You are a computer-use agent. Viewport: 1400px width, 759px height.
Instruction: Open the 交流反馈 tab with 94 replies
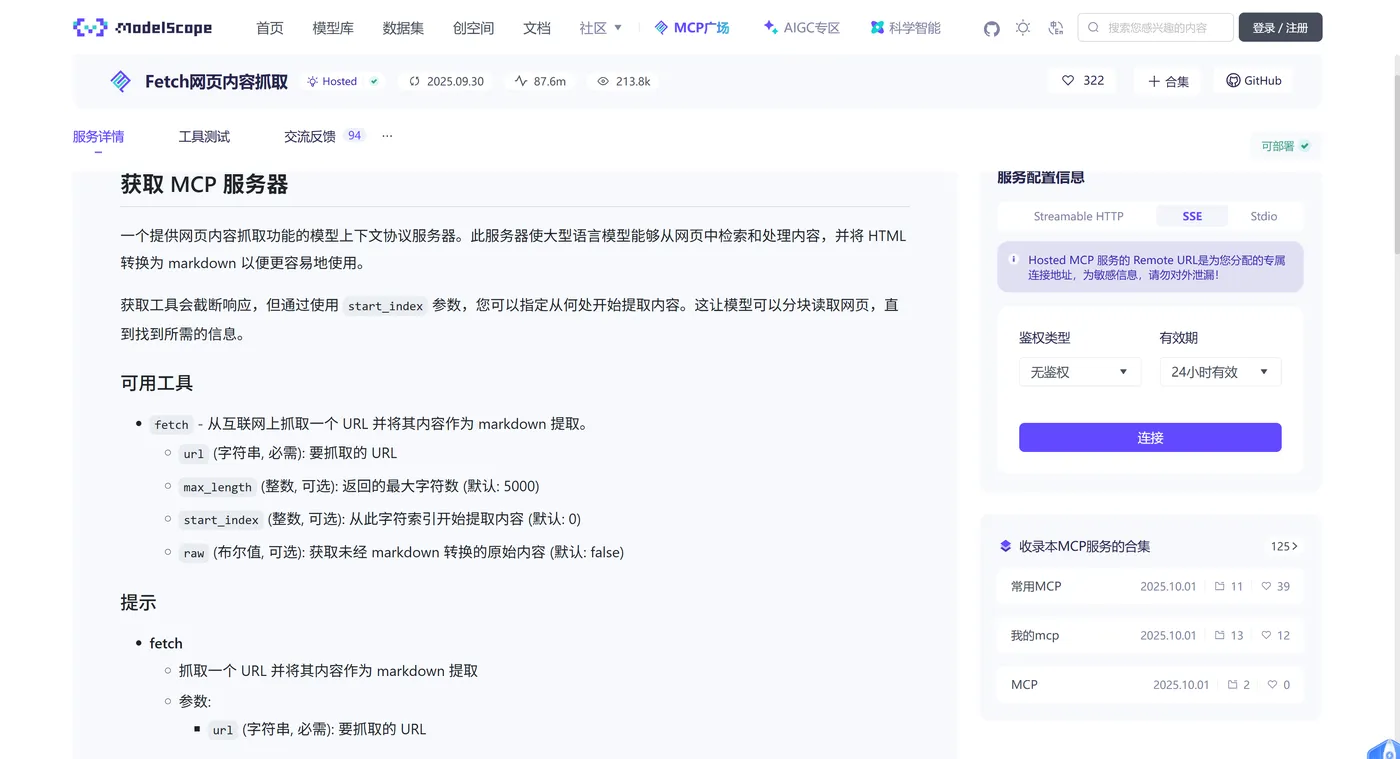tap(311, 135)
